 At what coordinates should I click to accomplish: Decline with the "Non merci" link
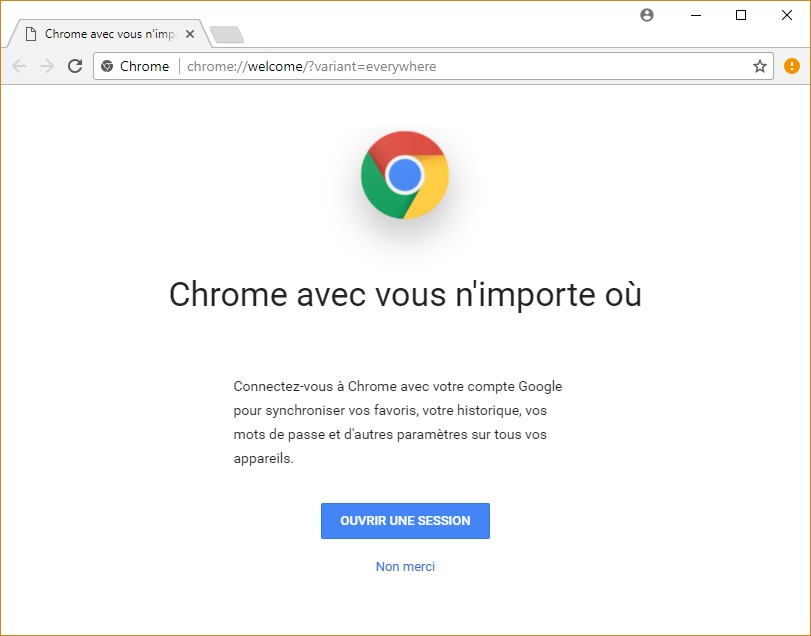point(405,567)
